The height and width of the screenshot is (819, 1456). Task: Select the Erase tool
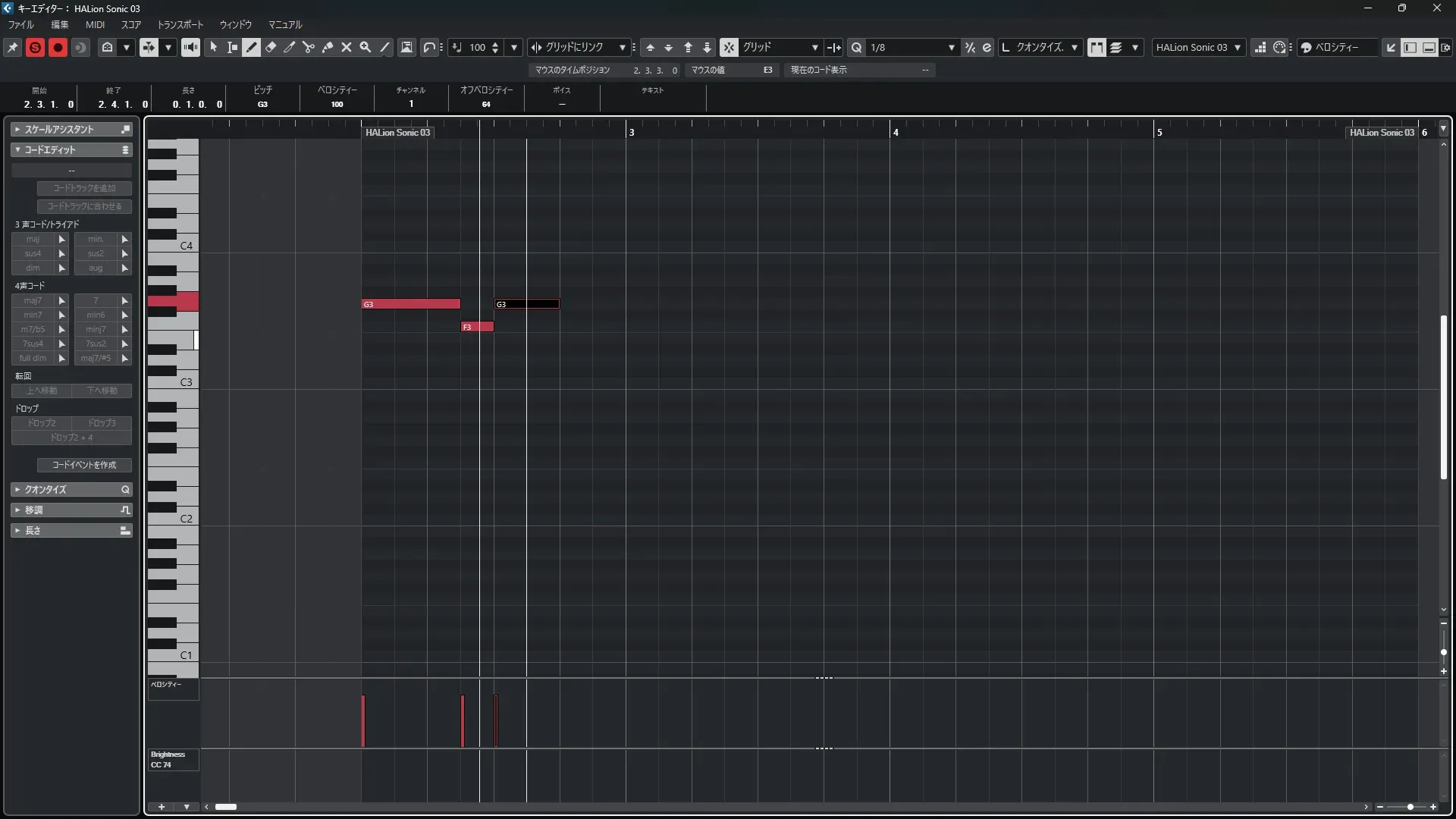(x=271, y=47)
